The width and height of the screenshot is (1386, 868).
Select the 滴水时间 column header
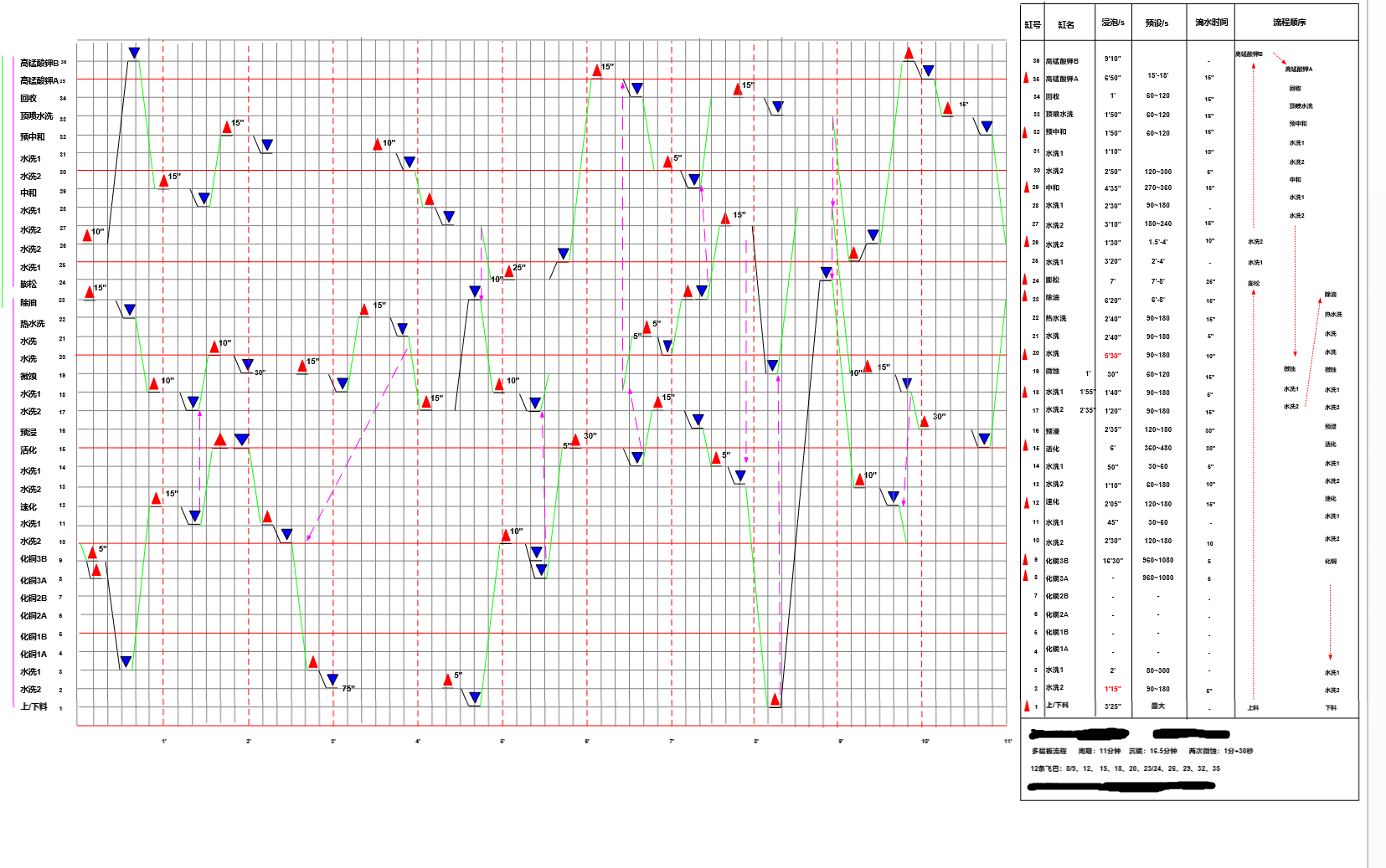(x=1211, y=23)
